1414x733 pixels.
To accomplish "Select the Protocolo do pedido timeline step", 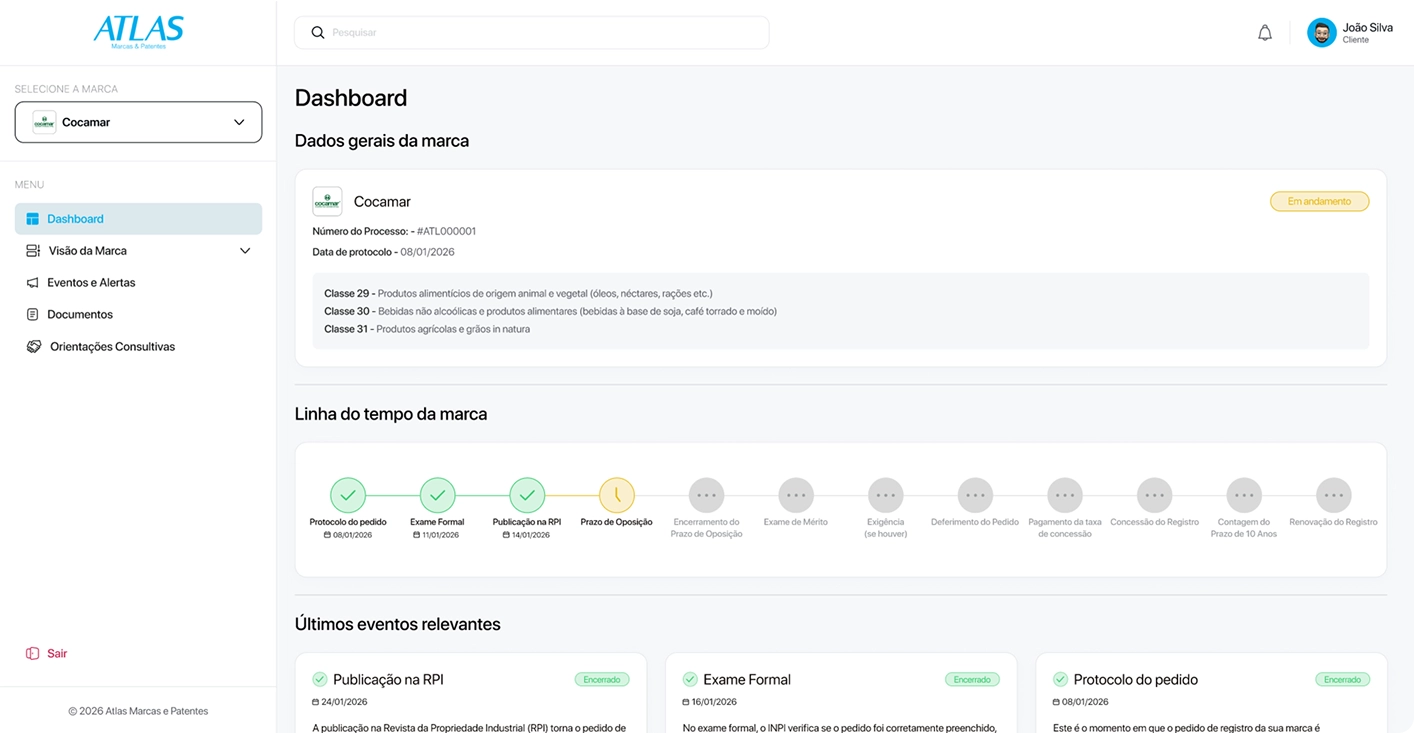I will pos(348,495).
